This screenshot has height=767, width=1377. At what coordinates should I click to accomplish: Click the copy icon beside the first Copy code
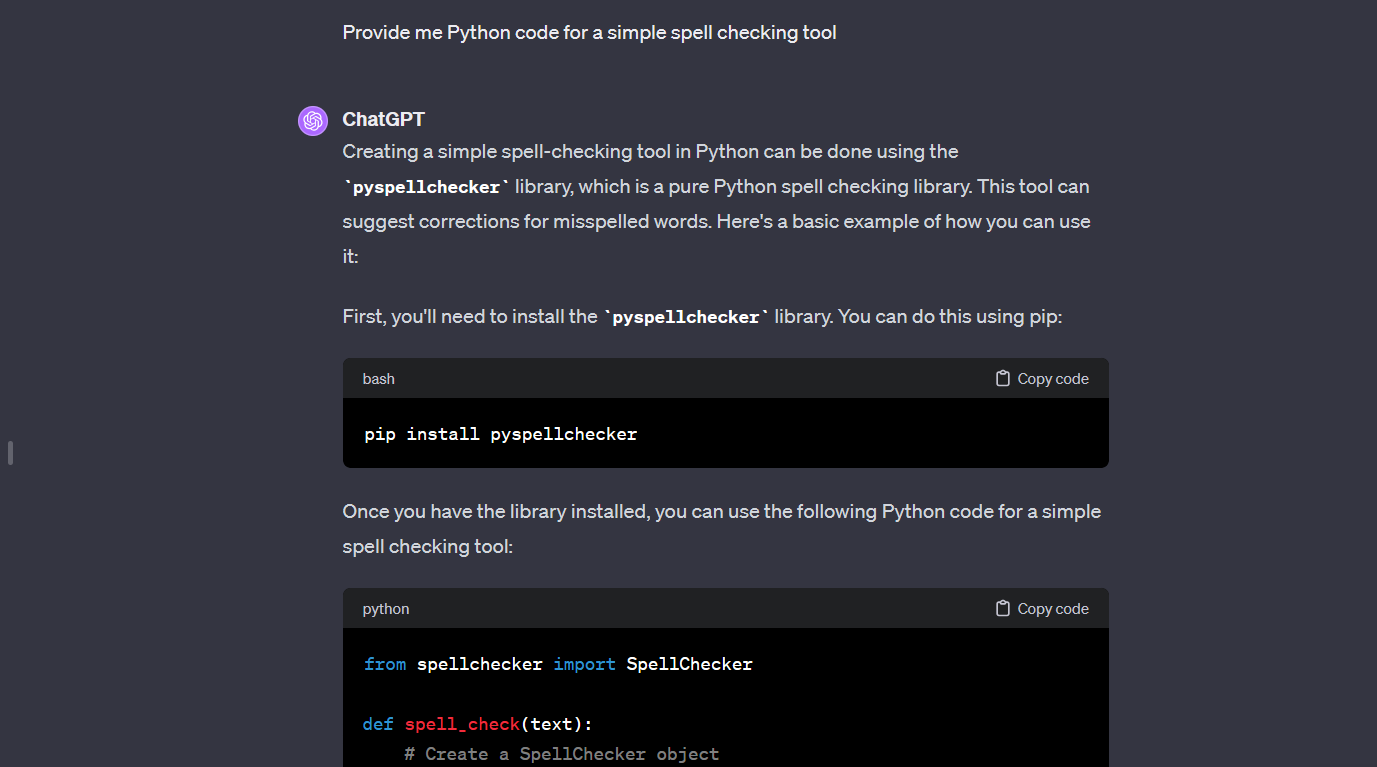click(x=1001, y=378)
